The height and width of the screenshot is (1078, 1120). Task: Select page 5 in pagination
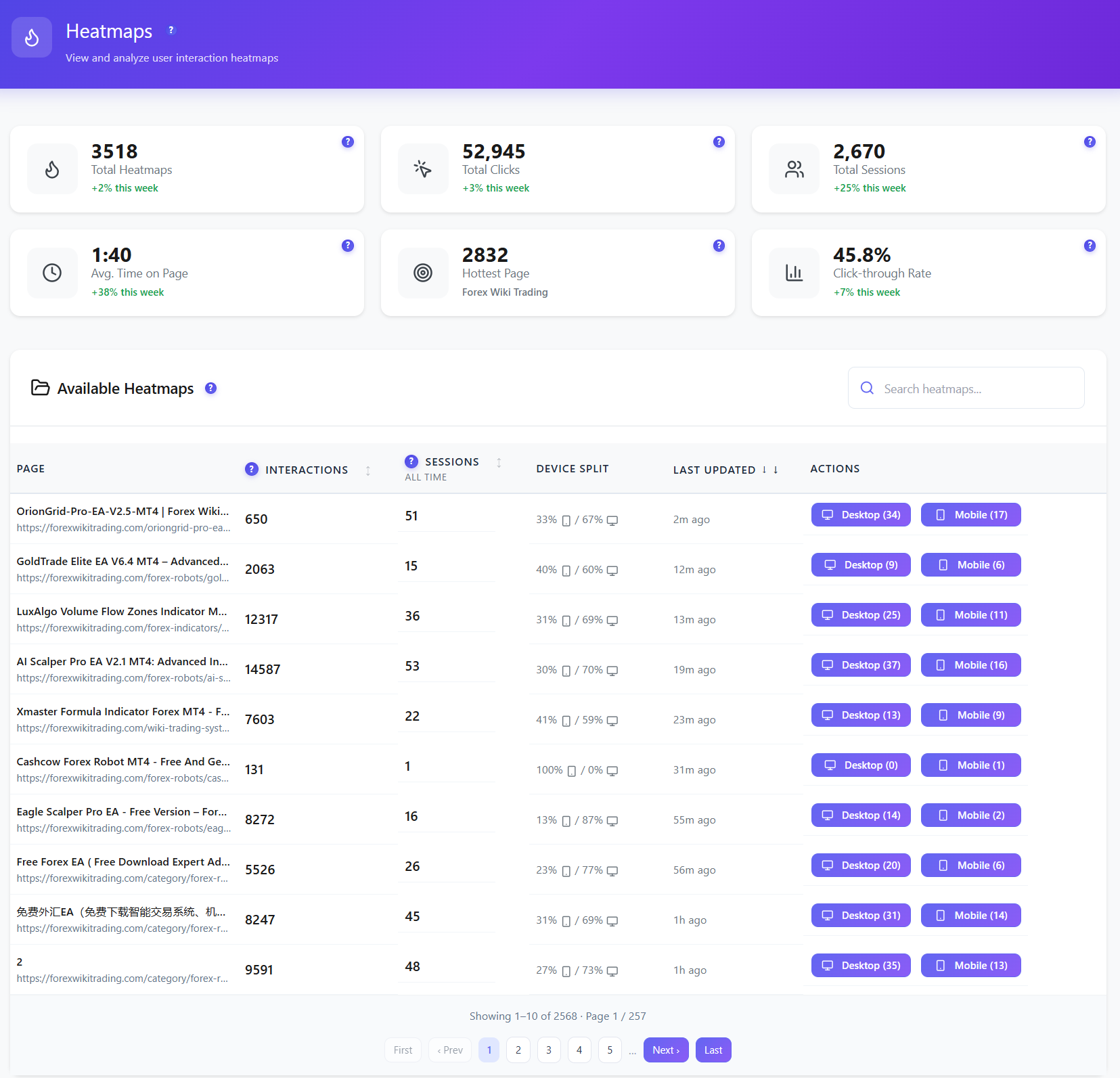(x=610, y=1050)
